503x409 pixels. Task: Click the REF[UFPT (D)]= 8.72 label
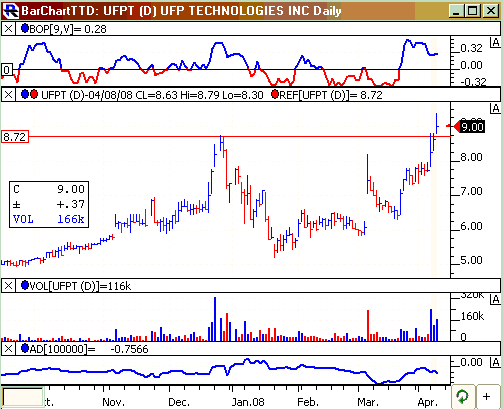331,95
